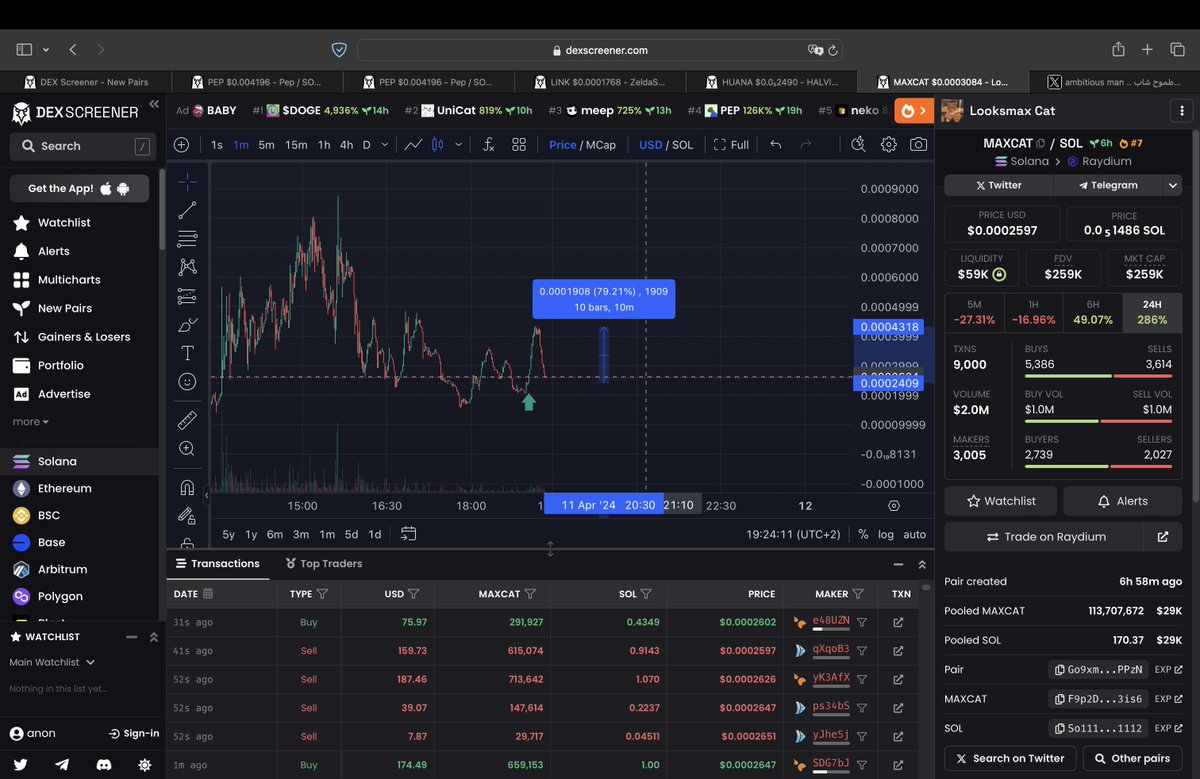Click the Trade on Raydium button
Screen dimensions: 1200x779
[1045, 537]
